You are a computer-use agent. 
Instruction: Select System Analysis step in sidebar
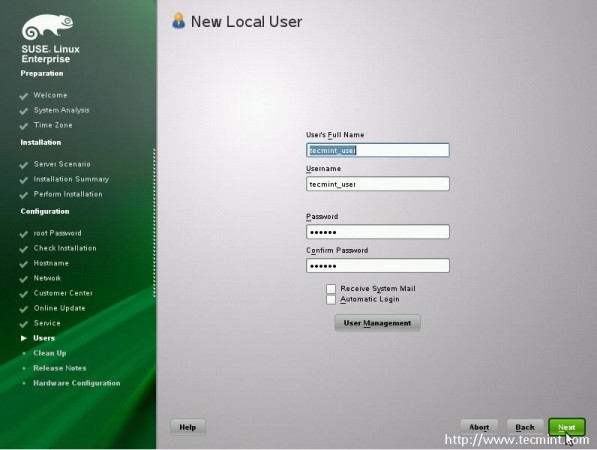[x=61, y=110]
